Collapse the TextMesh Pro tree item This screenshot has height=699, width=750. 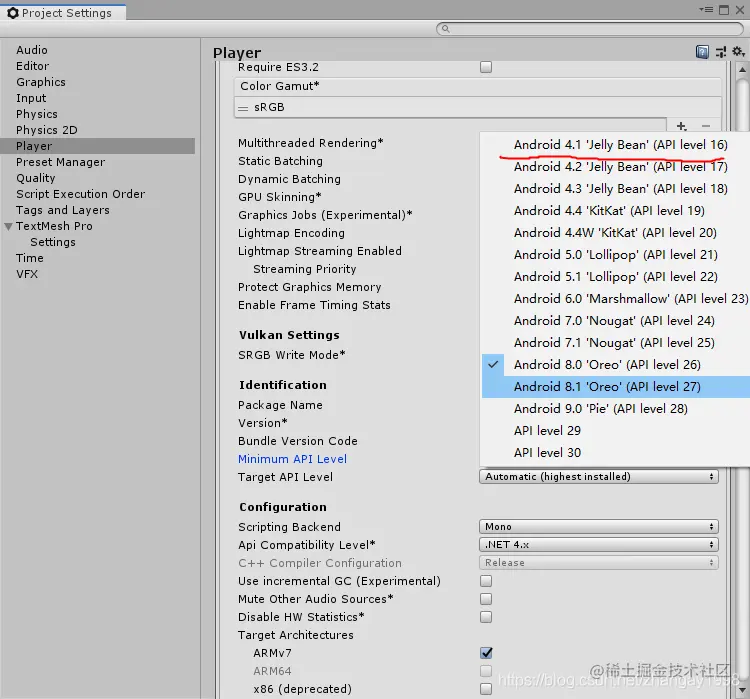pyautogui.click(x=8, y=226)
